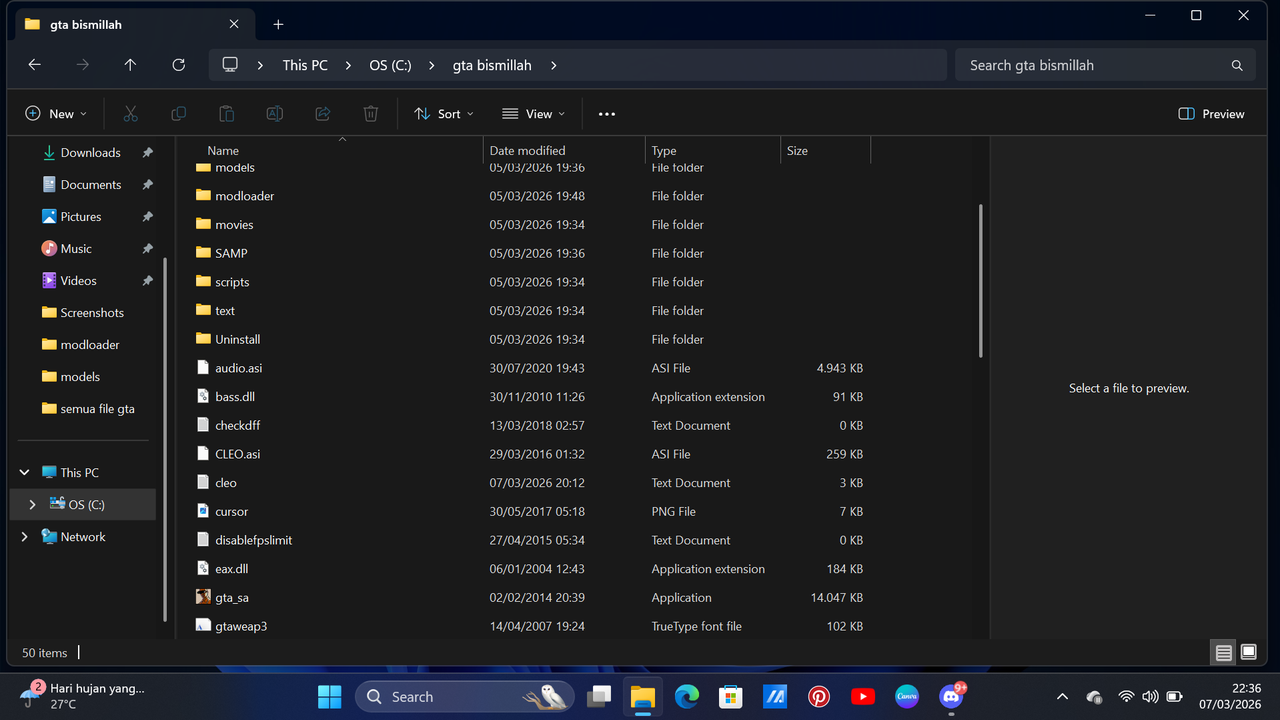Open YouTube from taskbar
This screenshot has width=1280, height=720.
click(x=863, y=696)
